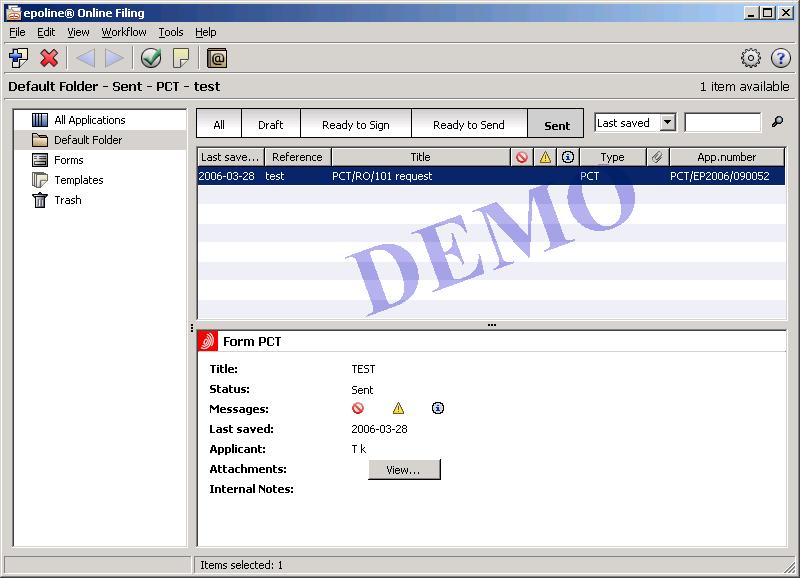The image size is (800, 578).
Task: Click the red error icon beside Messages
Action: click(358, 408)
